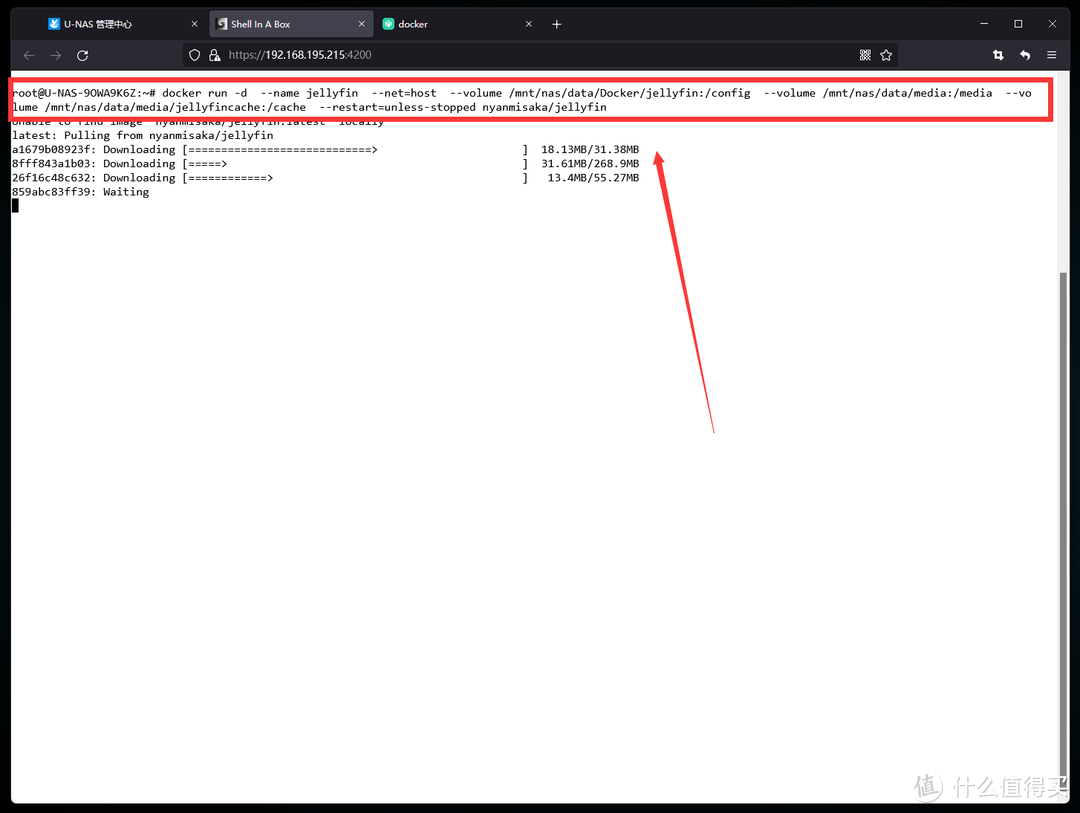Viewport: 1080px width, 813px height.
Task: Click the a1679b08923f Downloading line
Action: point(325,150)
